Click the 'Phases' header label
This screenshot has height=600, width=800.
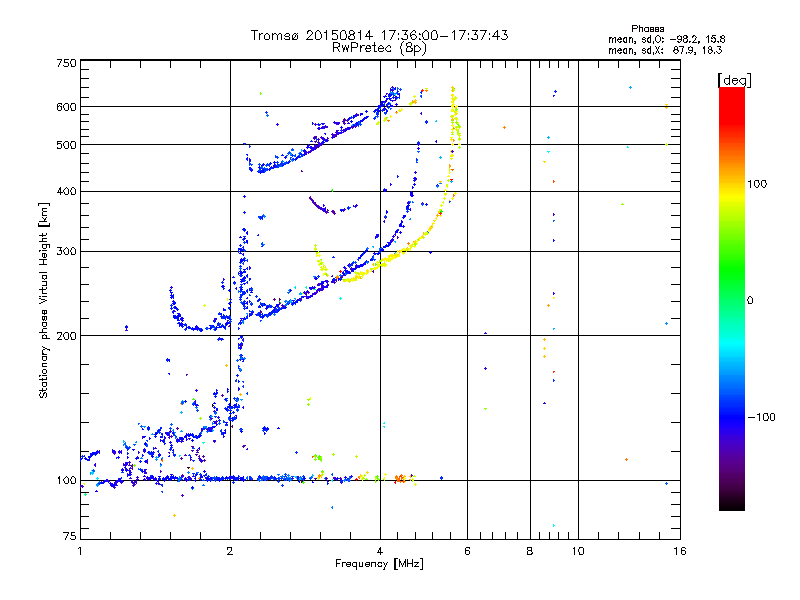(647, 29)
